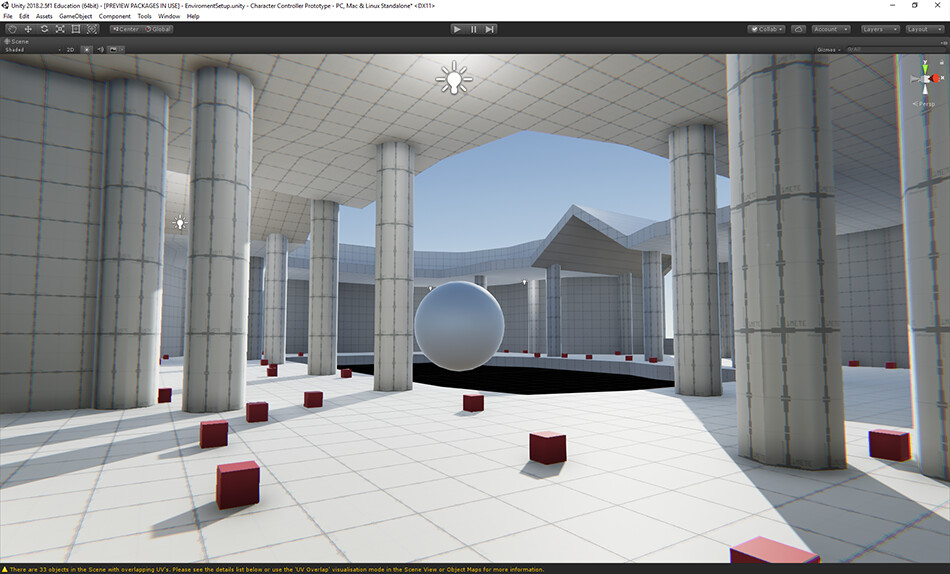This screenshot has width=950, height=574.
Task: Select the small left light gizmo
Action: click(x=179, y=223)
